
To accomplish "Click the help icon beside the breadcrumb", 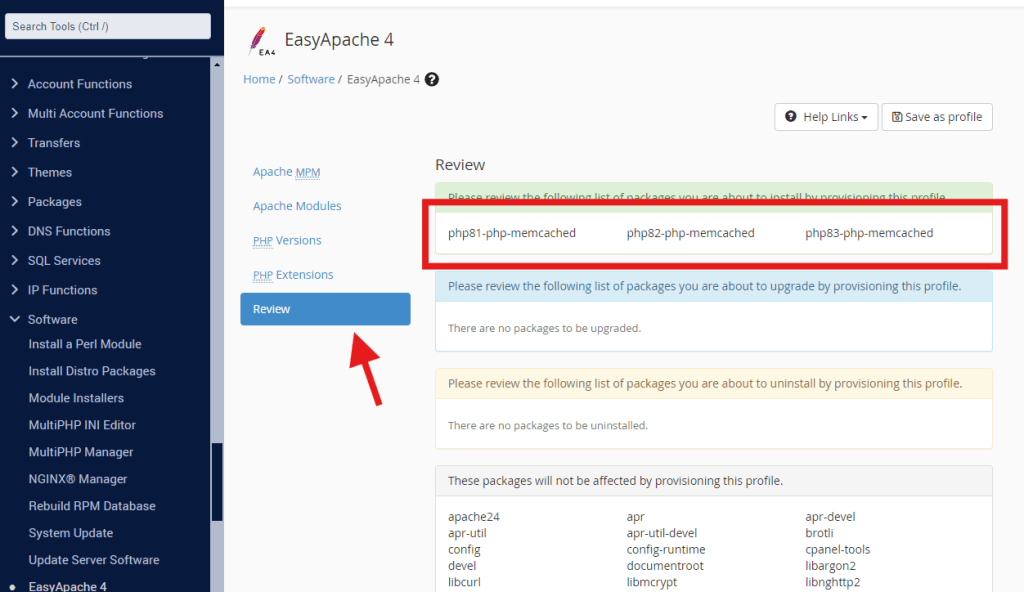I will (x=431, y=79).
